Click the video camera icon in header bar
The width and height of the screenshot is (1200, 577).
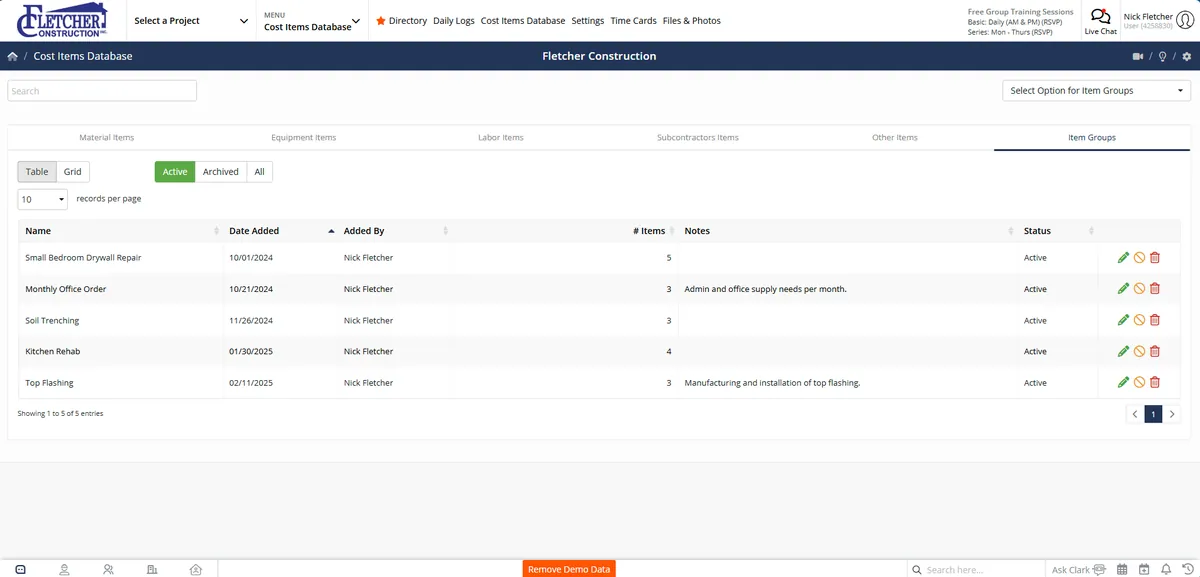click(x=1138, y=57)
